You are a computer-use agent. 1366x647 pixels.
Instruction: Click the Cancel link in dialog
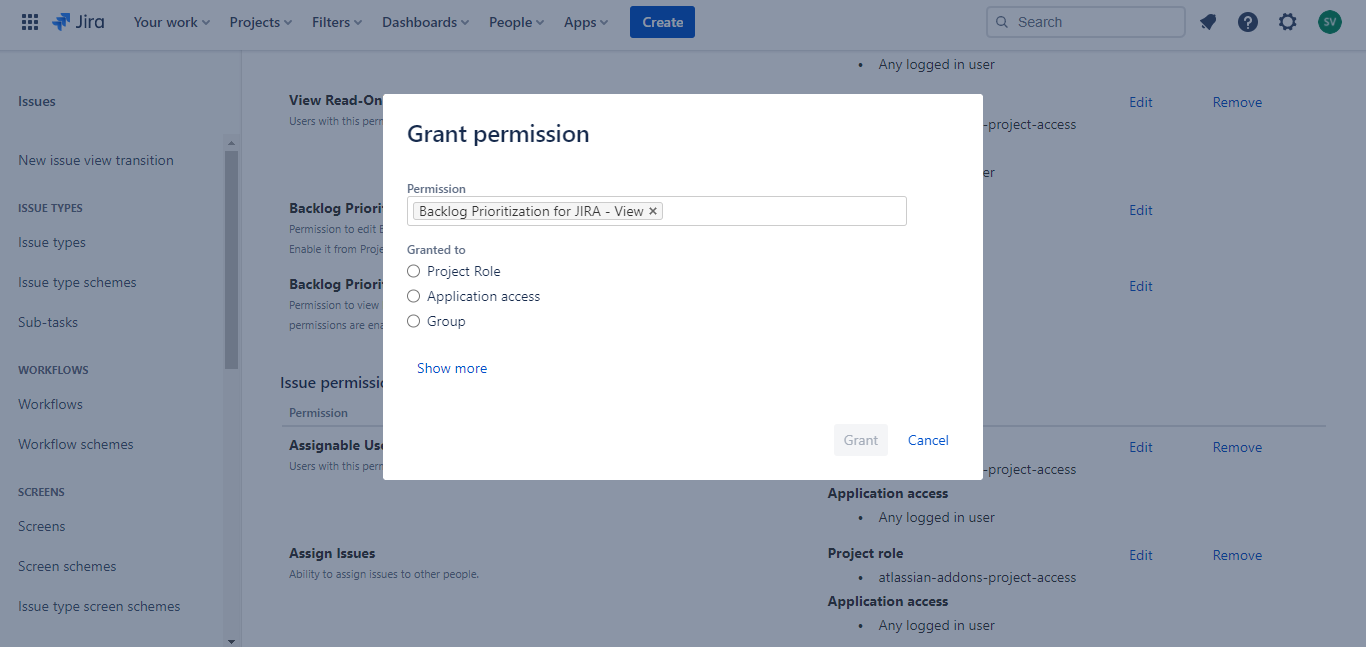(928, 440)
